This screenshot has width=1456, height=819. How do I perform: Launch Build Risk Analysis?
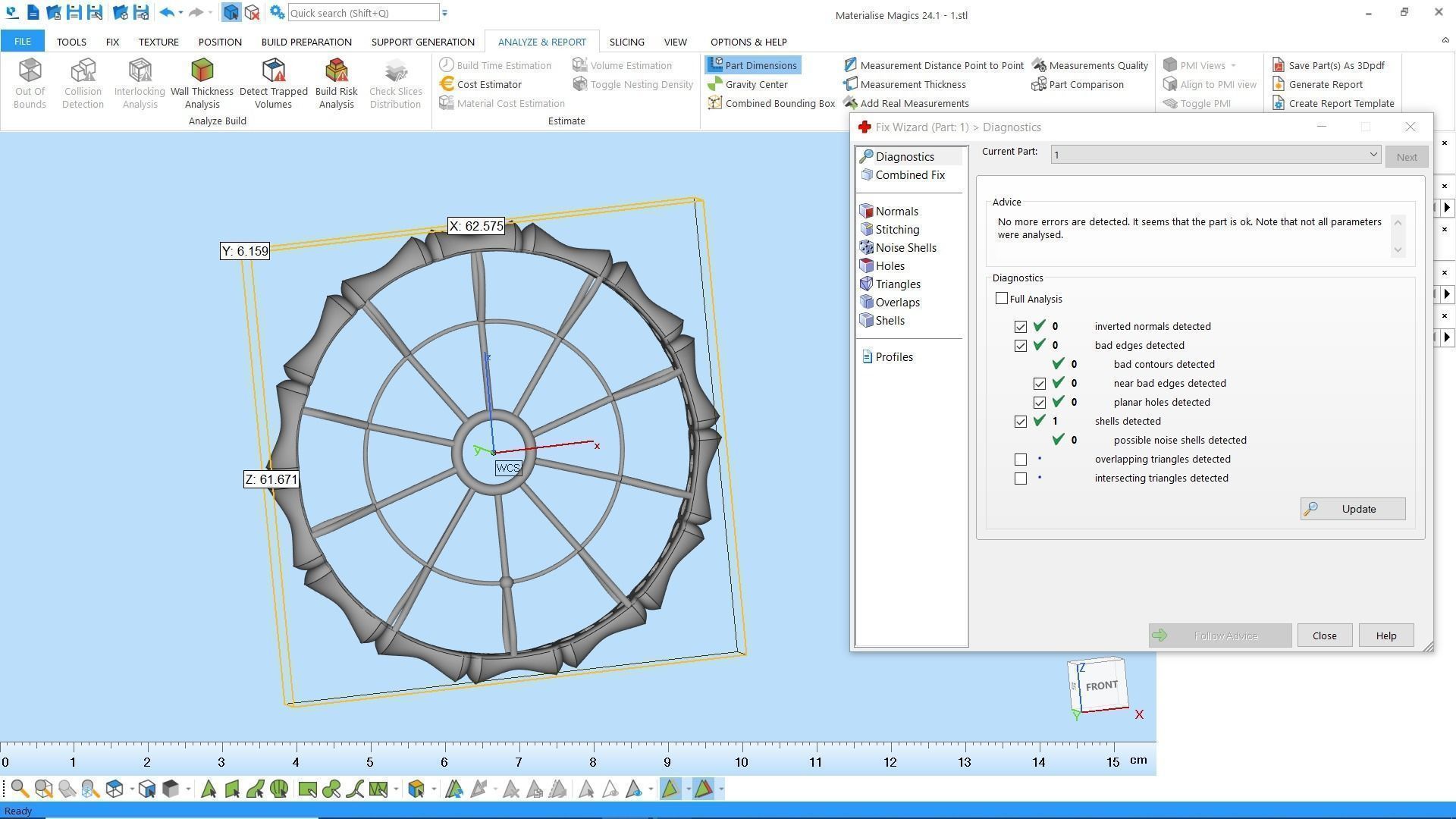coord(336,83)
